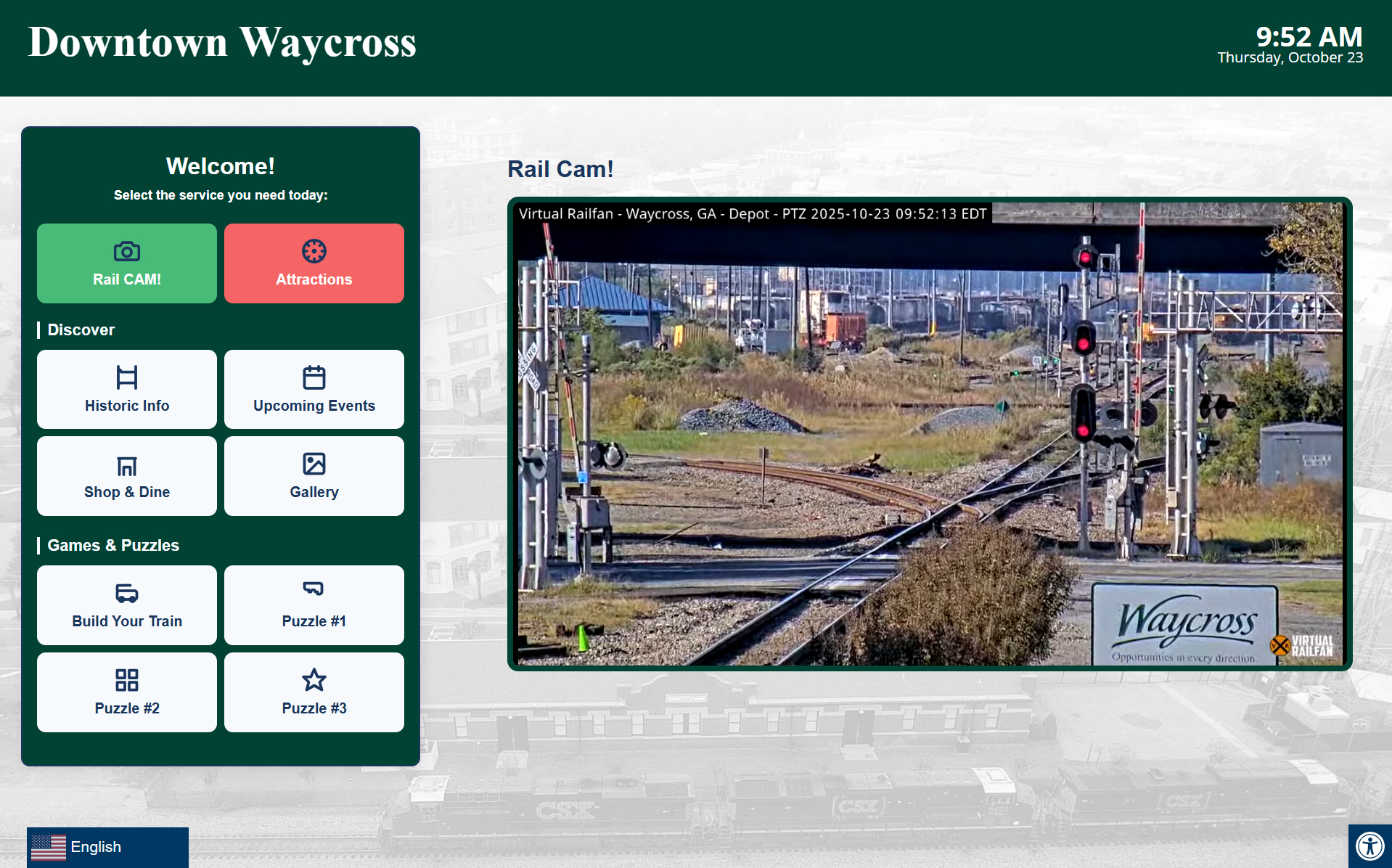Image resolution: width=1392 pixels, height=868 pixels.
Task: Click the star icon above Puzzle #3
Action: 314,680
